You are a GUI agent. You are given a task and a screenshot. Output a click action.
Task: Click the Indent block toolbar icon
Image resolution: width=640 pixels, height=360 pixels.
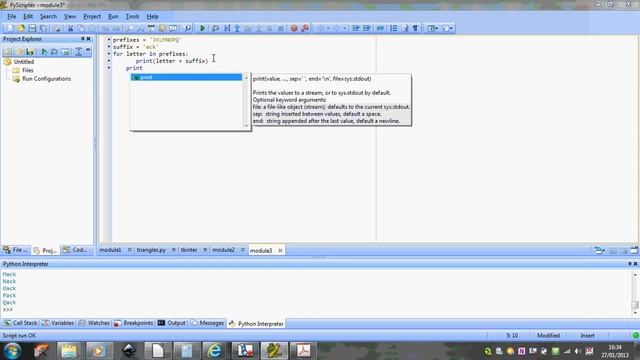(356, 28)
